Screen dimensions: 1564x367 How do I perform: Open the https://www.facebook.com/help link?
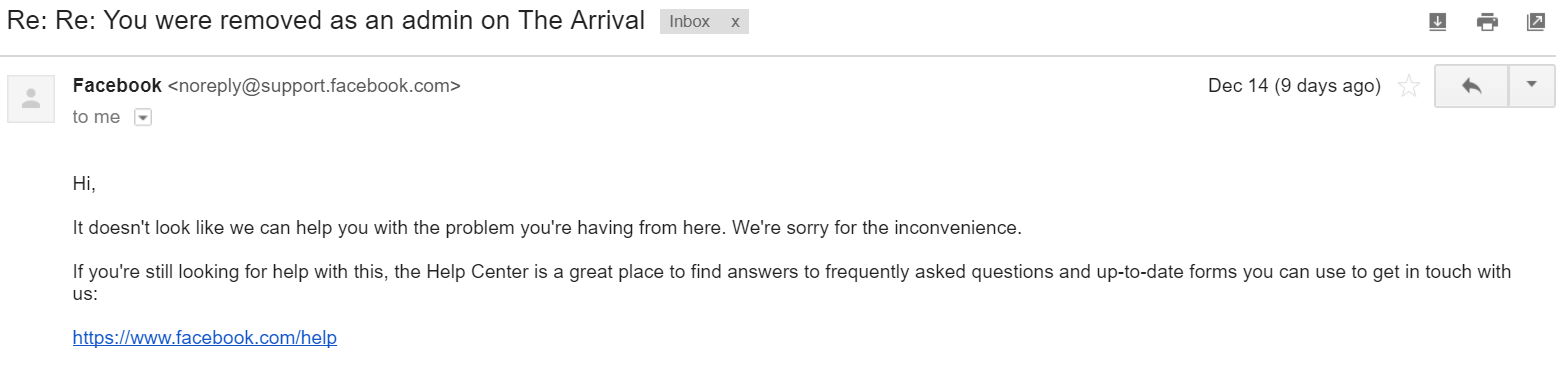(x=205, y=338)
